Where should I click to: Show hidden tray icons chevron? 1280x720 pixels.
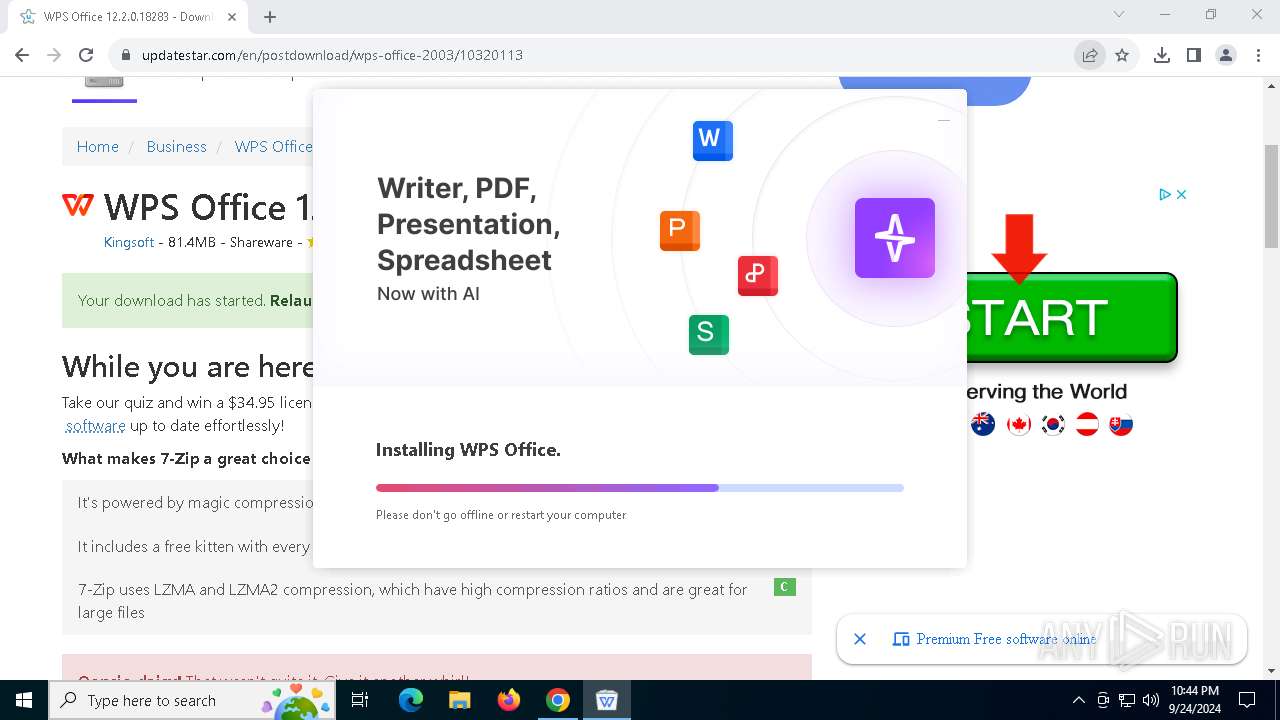click(x=1078, y=700)
